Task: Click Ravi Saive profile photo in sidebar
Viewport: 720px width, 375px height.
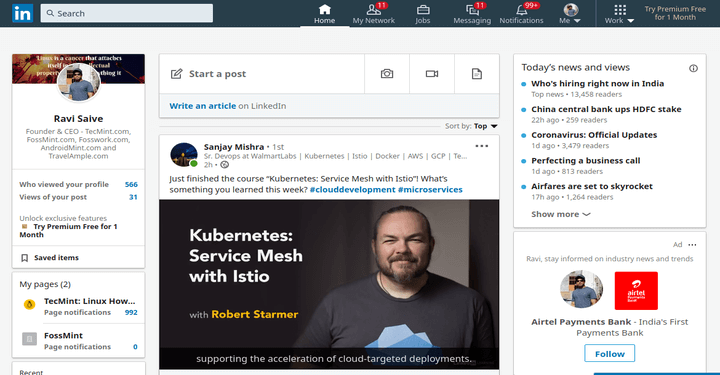Action: (x=79, y=82)
